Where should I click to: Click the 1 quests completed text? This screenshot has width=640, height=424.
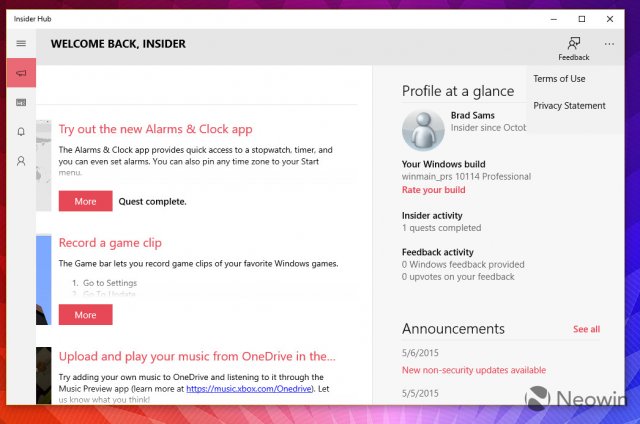click(x=441, y=228)
